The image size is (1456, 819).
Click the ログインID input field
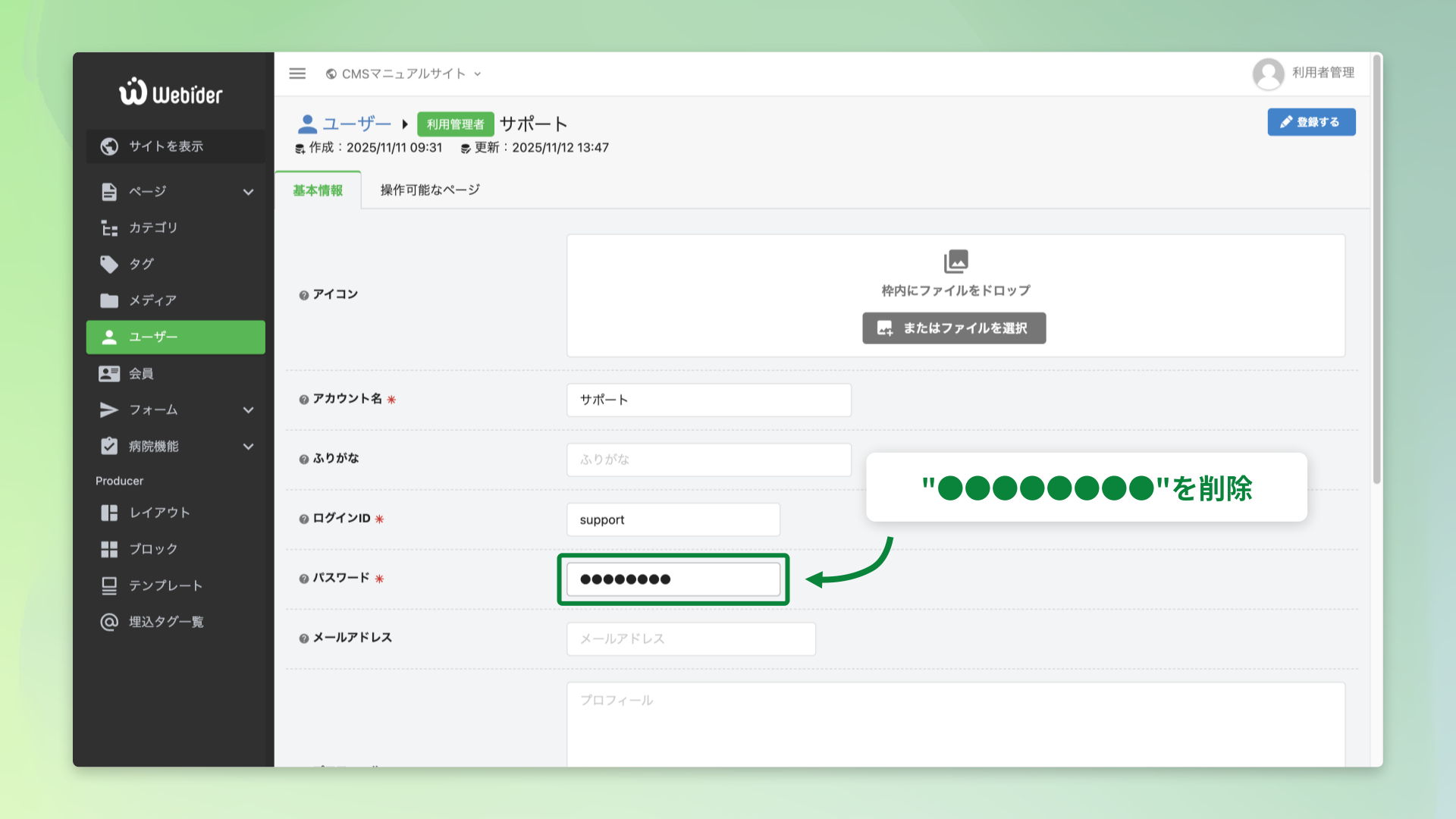tap(673, 520)
